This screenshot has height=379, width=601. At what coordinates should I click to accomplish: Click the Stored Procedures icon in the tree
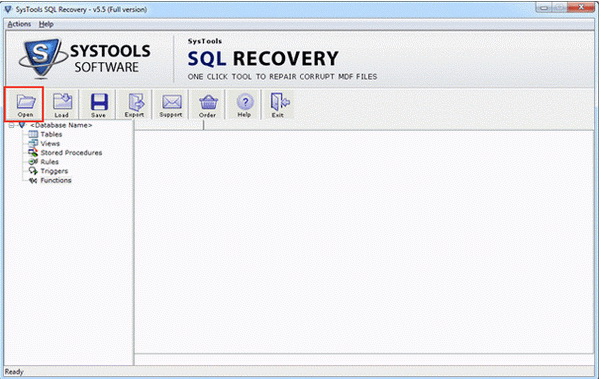(33, 153)
